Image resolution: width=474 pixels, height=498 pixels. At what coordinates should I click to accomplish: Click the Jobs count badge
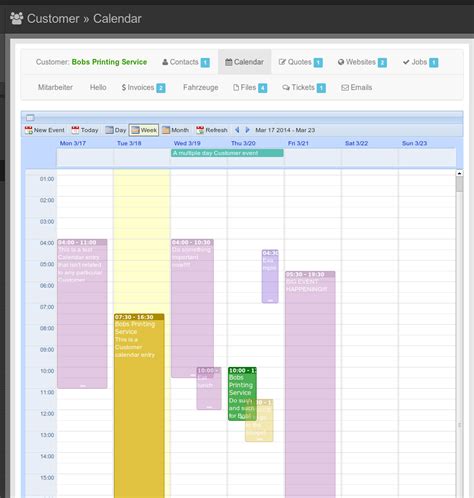[434, 62]
